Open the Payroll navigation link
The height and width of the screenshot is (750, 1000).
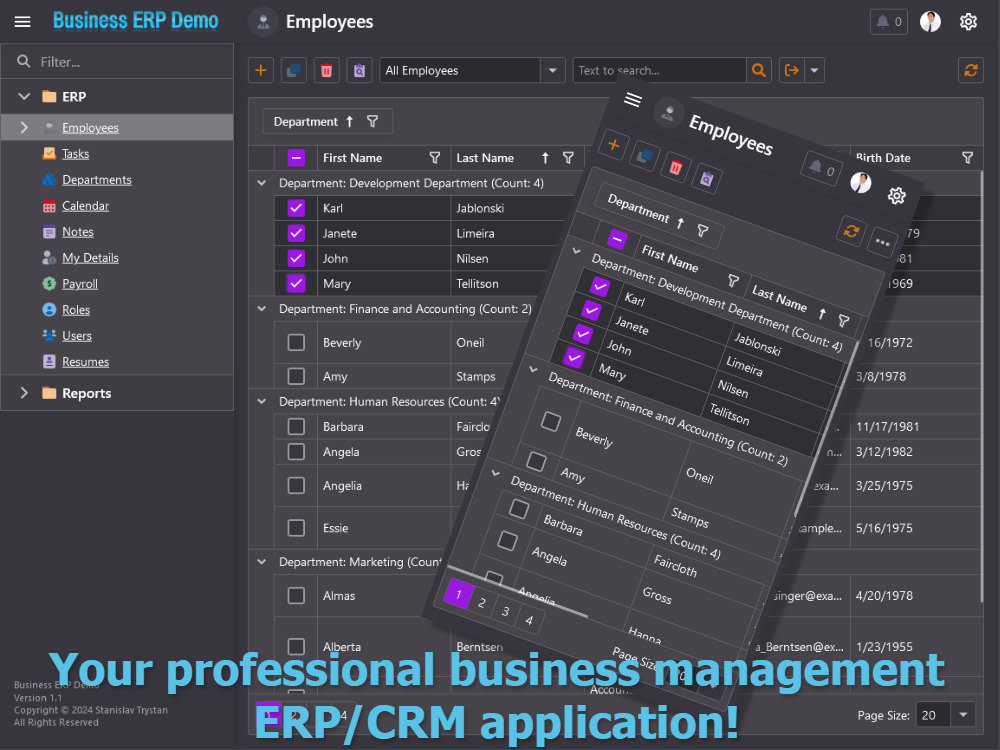(80, 284)
